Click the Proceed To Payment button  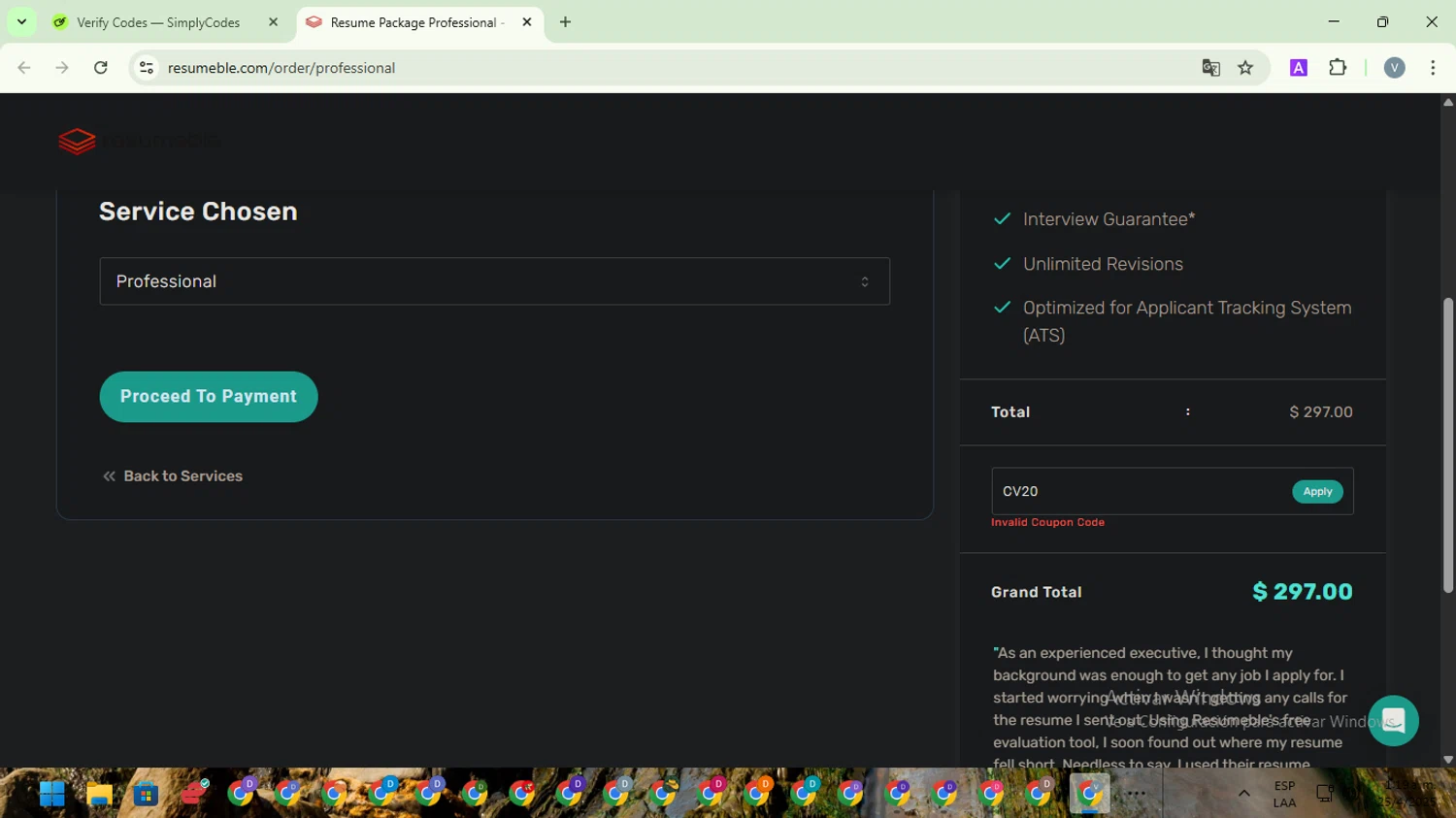point(209,397)
